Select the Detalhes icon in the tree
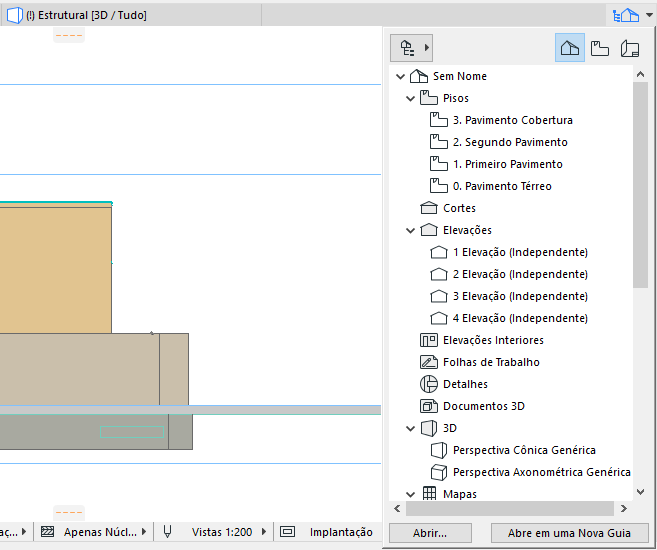The image size is (657, 550). pos(429,384)
